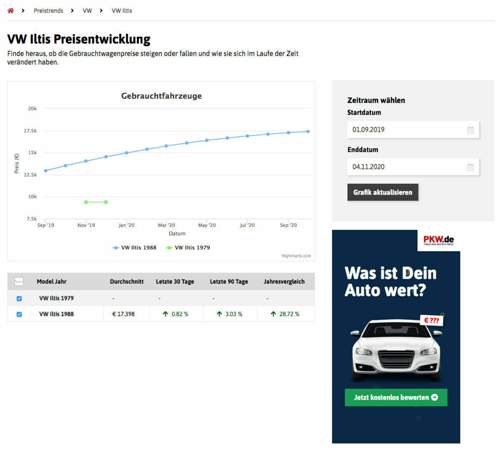Click the left green 1979 data point
This screenshot has height=449, width=500.
[x=86, y=202]
